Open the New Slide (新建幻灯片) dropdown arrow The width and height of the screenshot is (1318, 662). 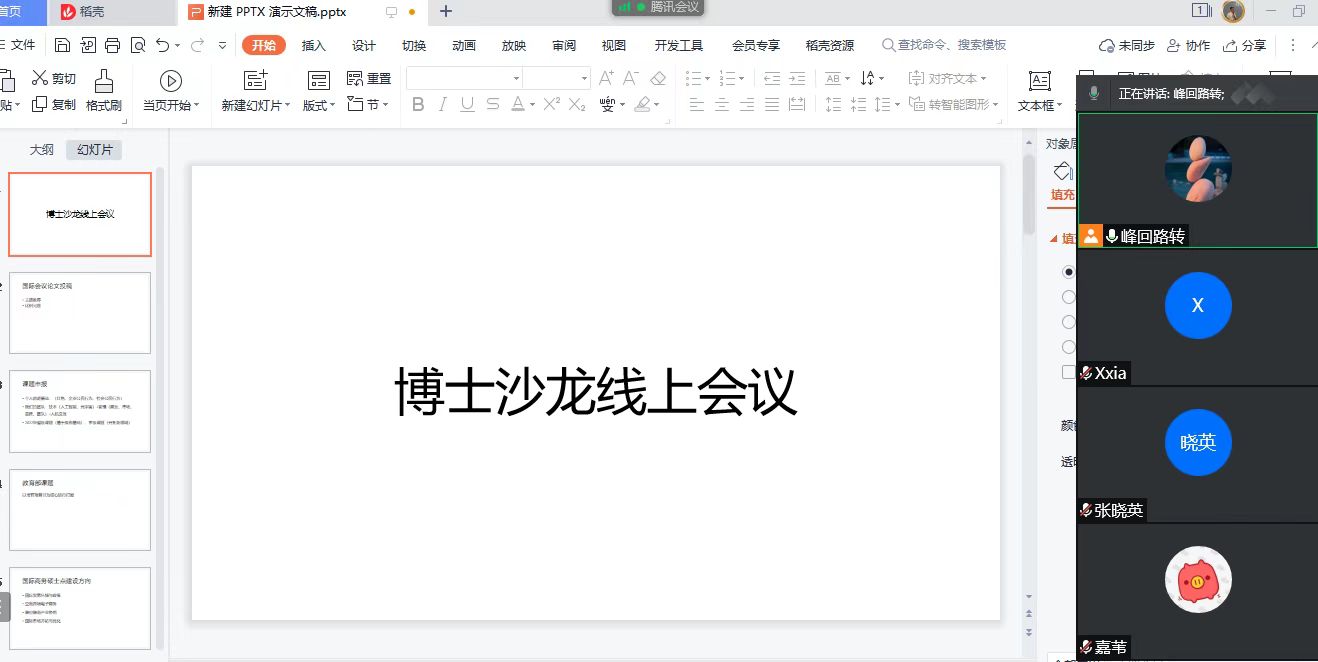288,106
